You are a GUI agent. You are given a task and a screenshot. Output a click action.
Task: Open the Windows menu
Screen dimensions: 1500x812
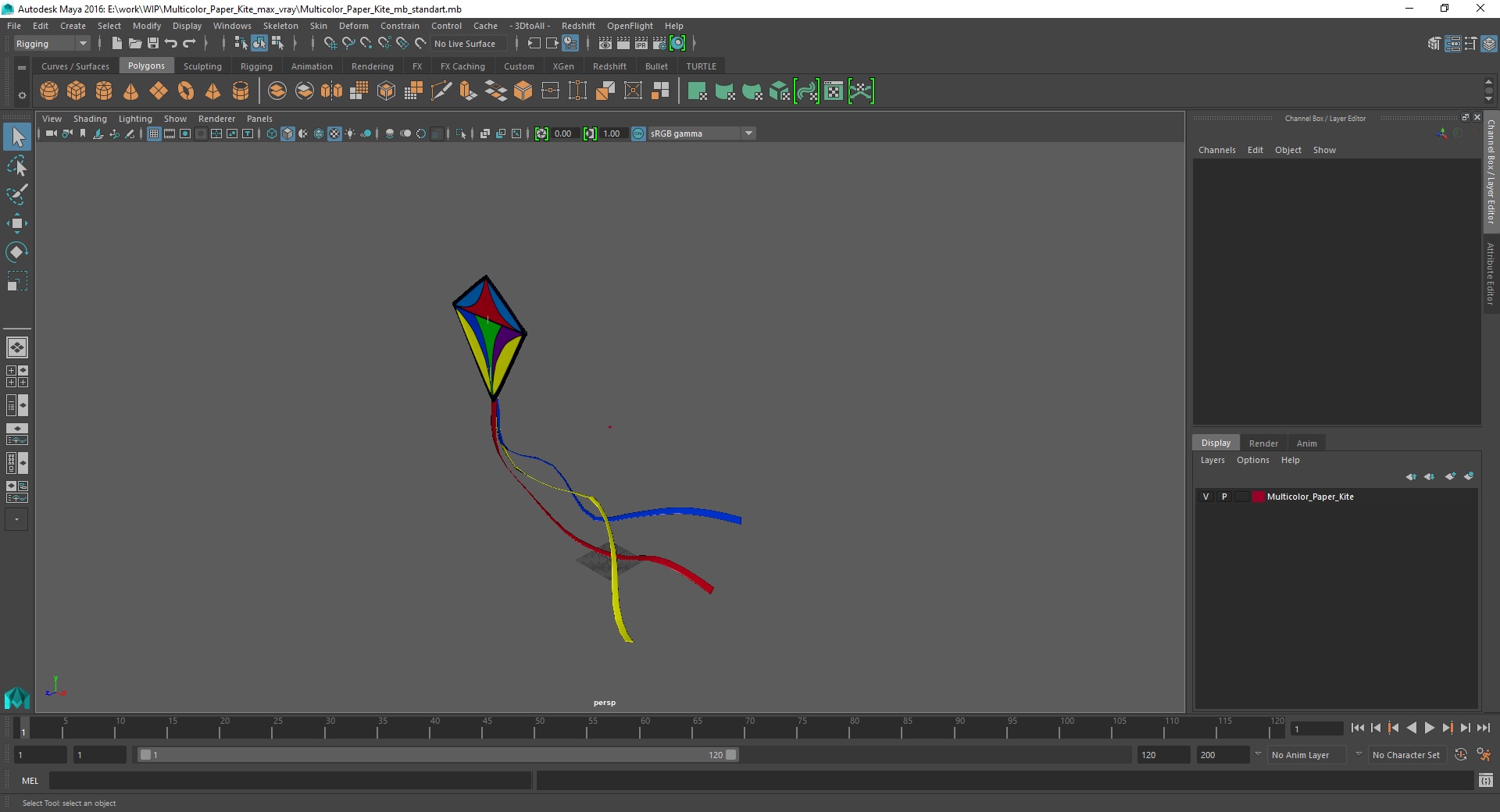pos(232,26)
